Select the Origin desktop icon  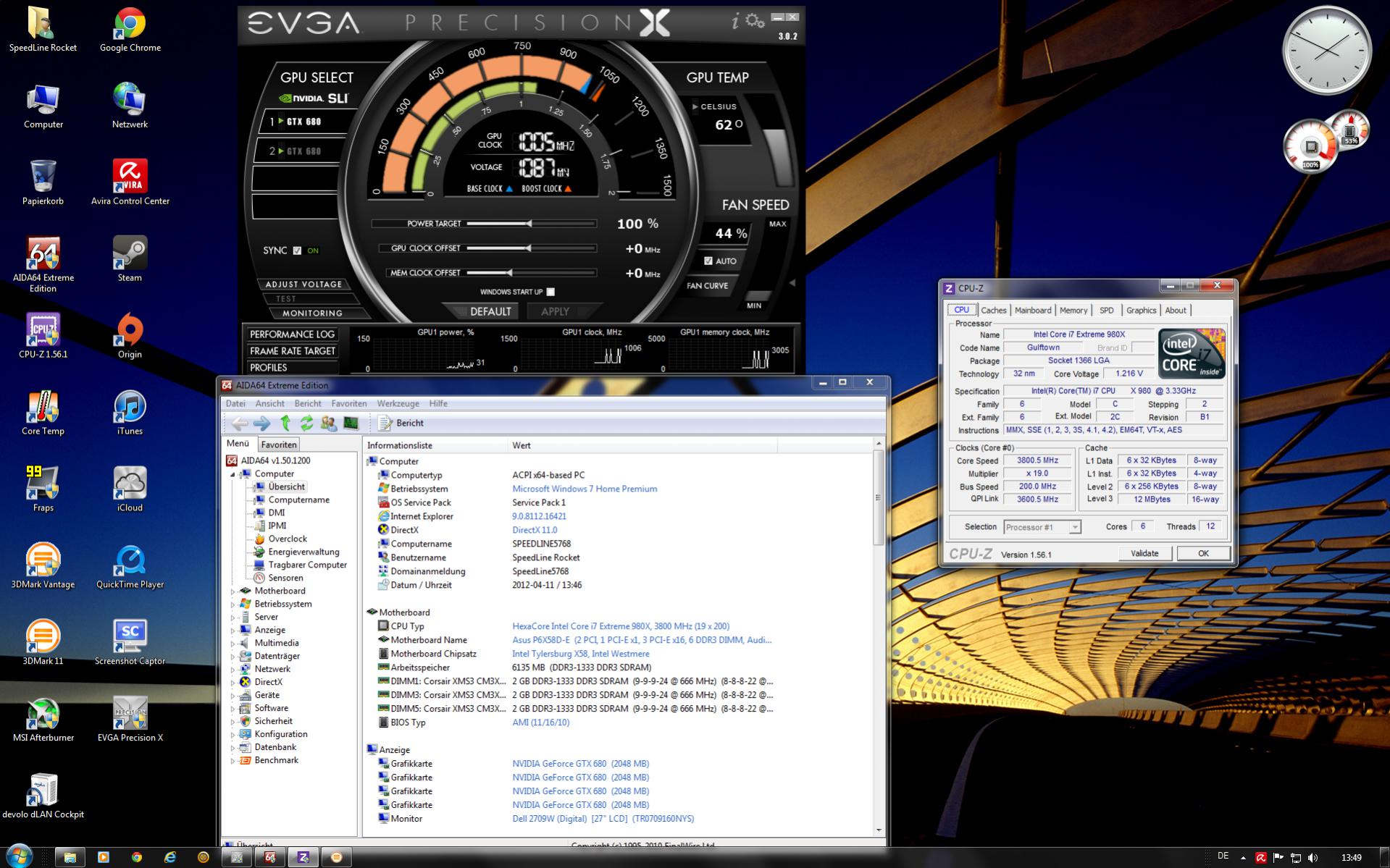(x=130, y=336)
